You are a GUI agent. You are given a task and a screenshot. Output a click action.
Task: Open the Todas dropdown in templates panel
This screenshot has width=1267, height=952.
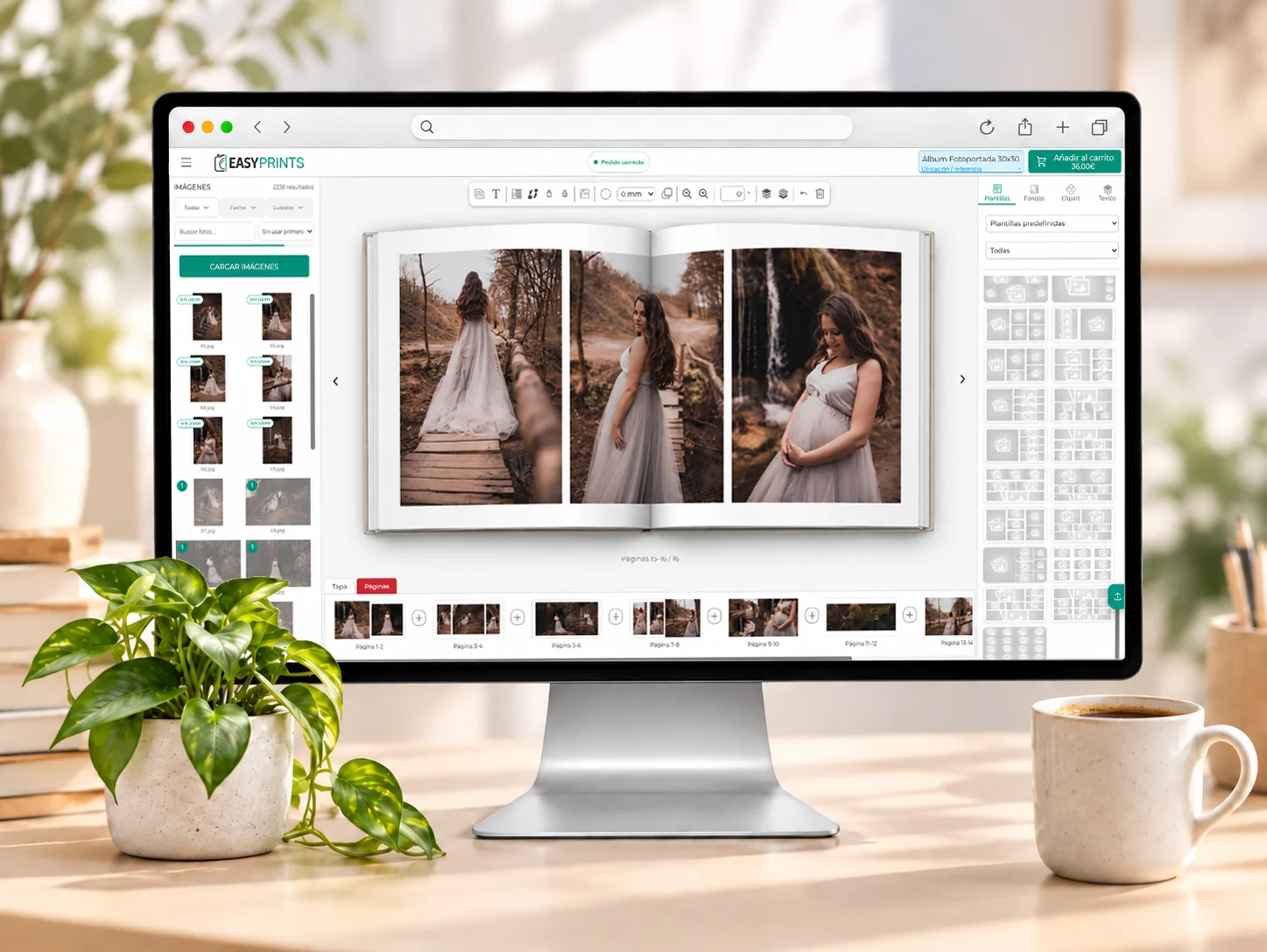[x=1052, y=250]
